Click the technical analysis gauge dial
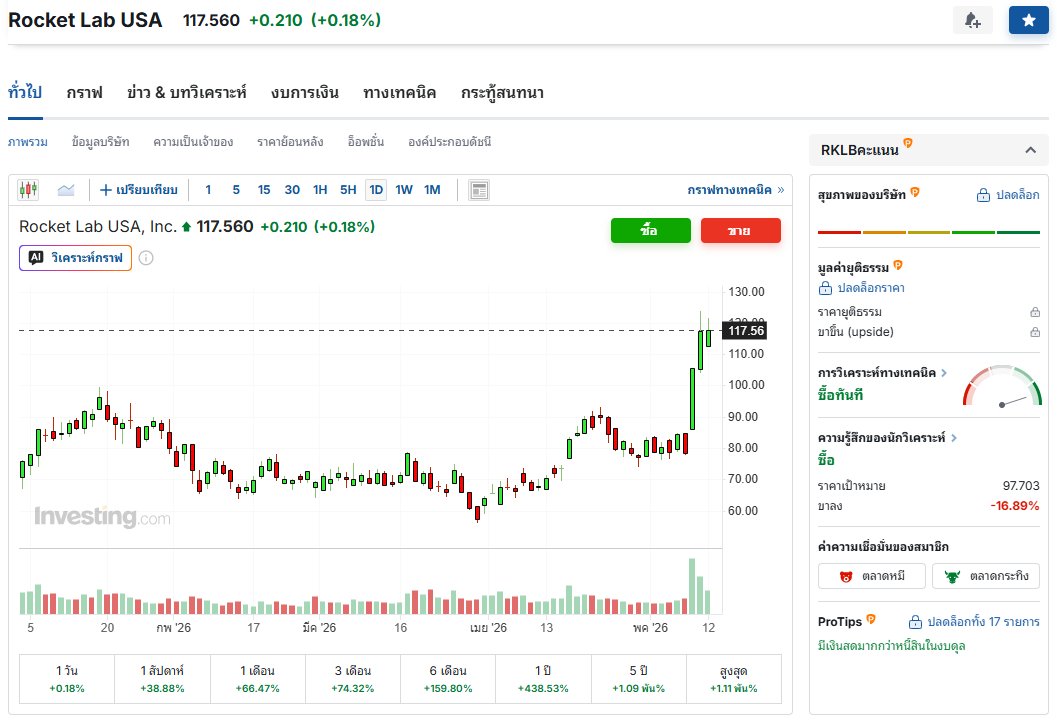 (1002, 386)
